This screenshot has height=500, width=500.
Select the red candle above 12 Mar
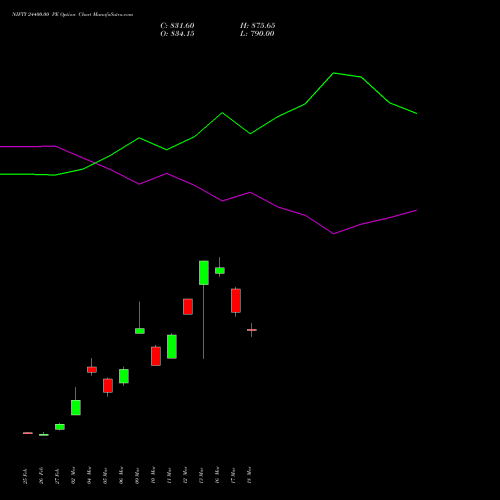188,307
